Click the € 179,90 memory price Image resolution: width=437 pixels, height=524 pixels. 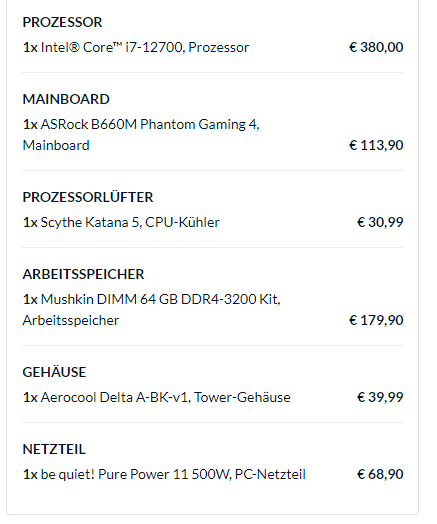pos(376,320)
